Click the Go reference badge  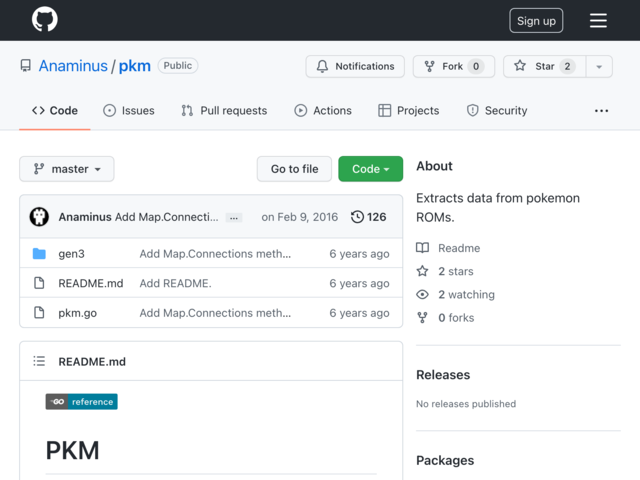[82, 402]
